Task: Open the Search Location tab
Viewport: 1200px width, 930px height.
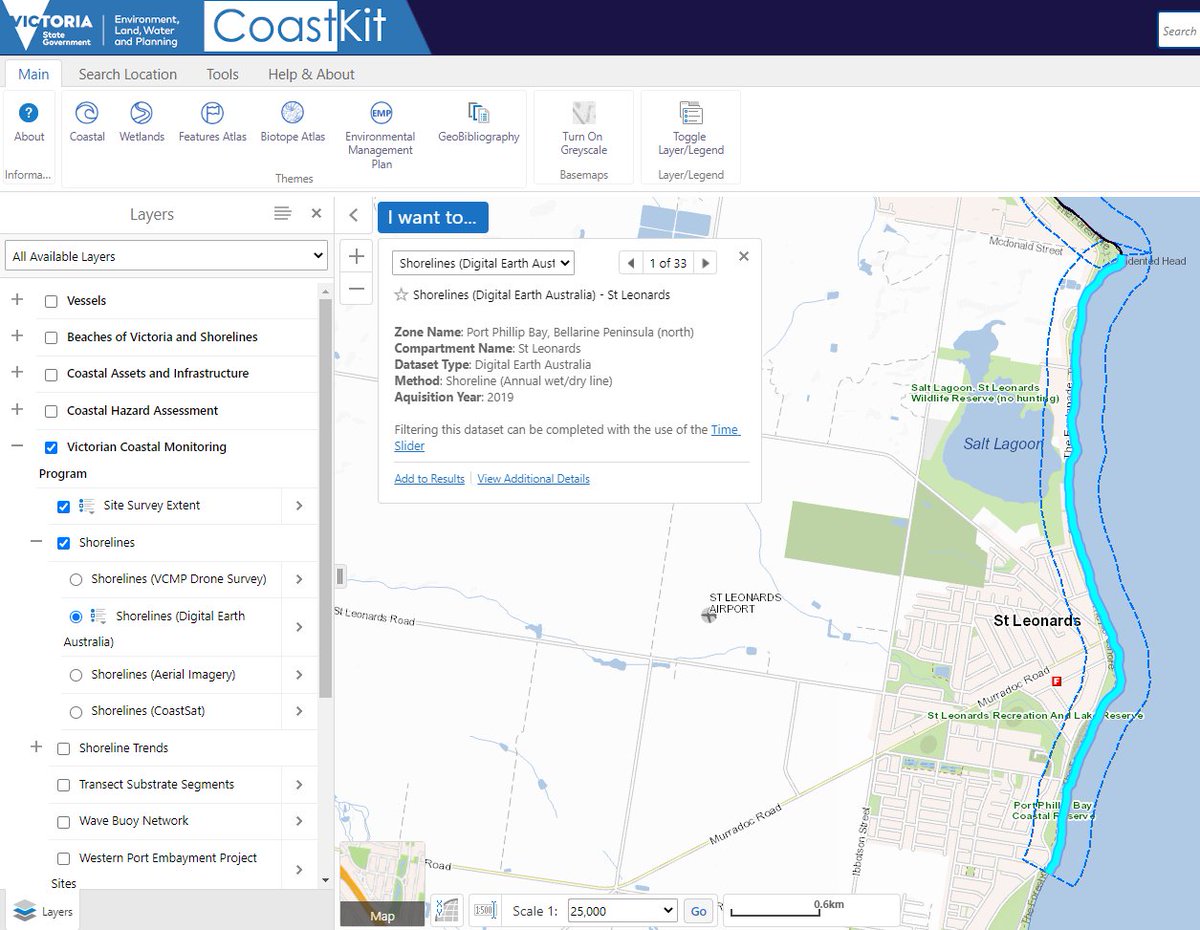Action: [x=128, y=74]
